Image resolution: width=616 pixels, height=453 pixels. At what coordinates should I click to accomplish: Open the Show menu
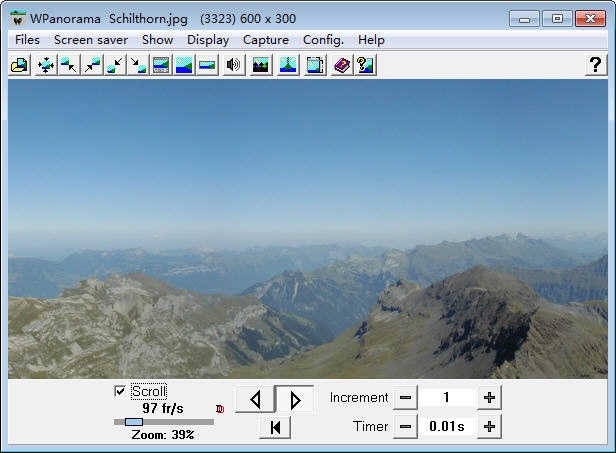pos(157,40)
